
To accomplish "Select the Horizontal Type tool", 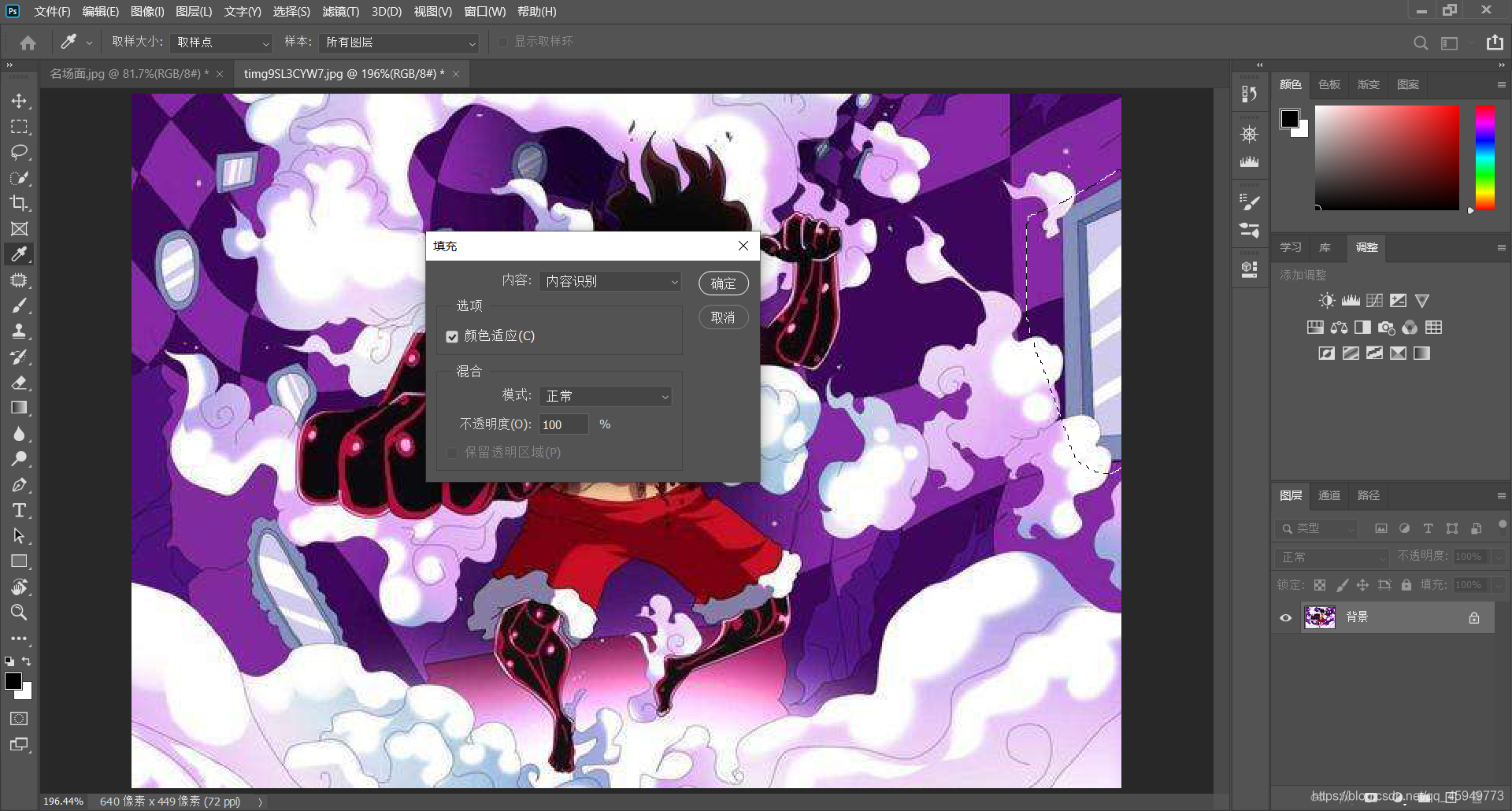I will point(19,510).
